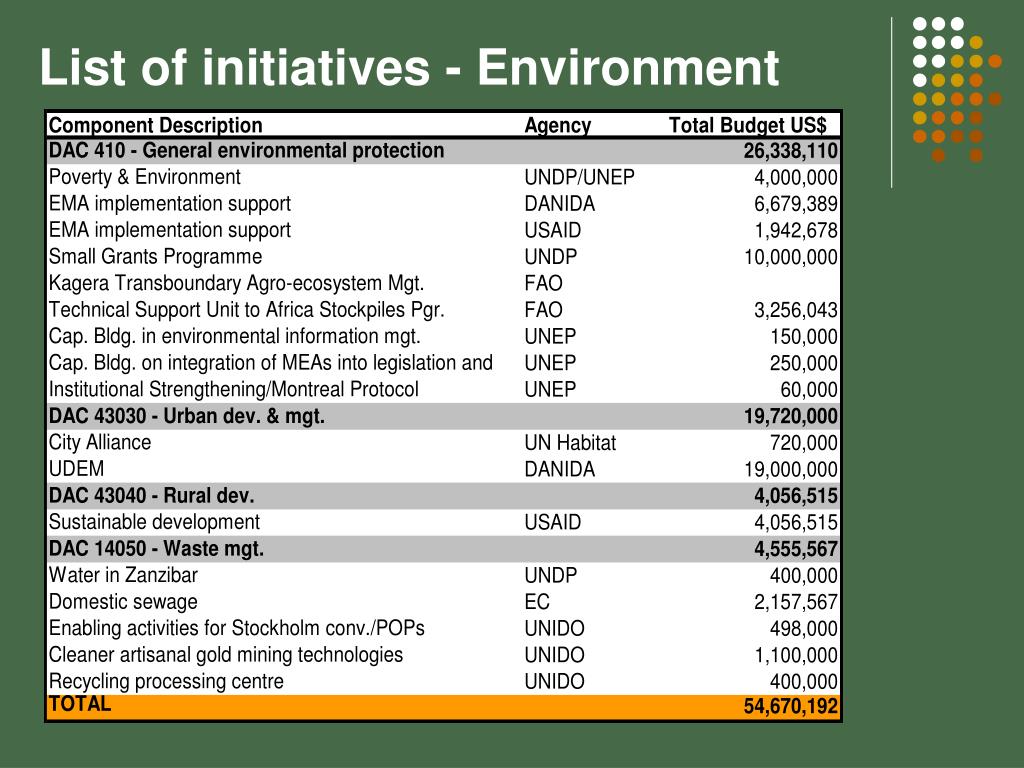Click the 'Agency' column header
The width and height of the screenshot is (1024, 768).
coord(558,125)
